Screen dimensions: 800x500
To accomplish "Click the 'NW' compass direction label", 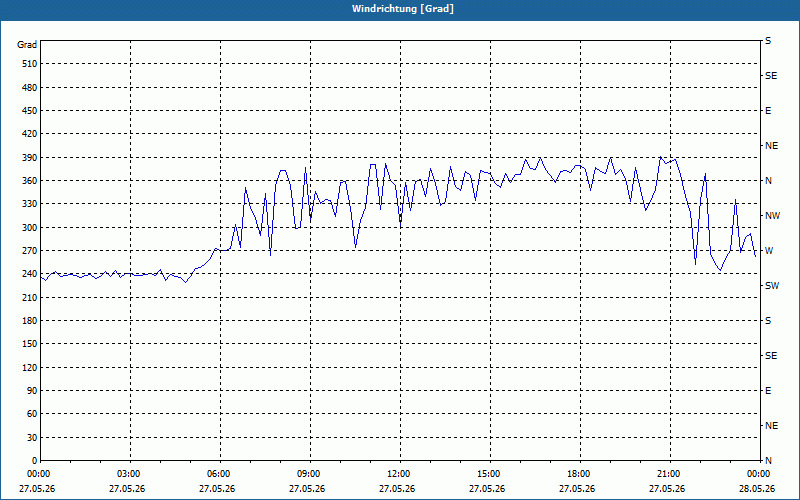I will pyautogui.click(x=773, y=216).
